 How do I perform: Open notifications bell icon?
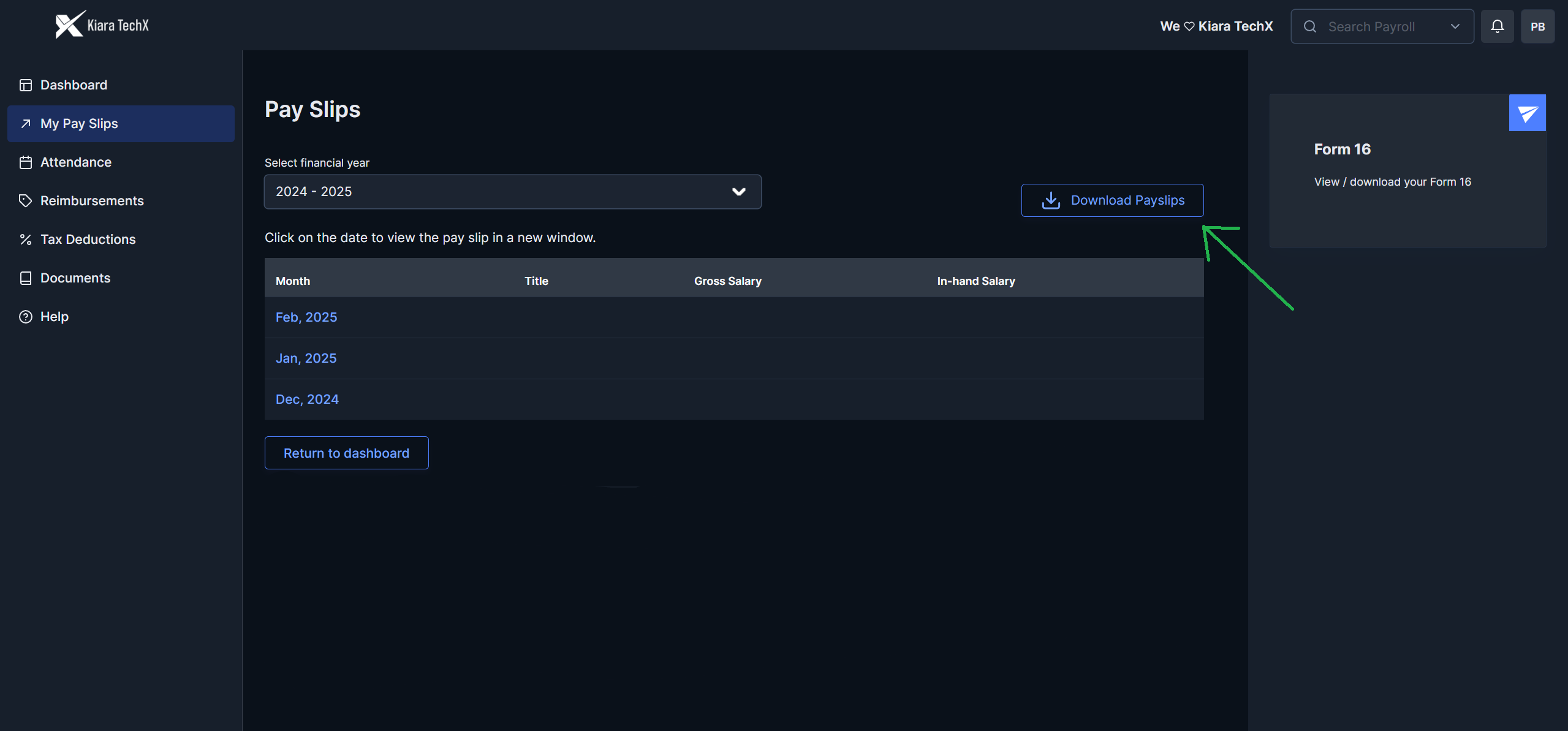pyautogui.click(x=1497, y=26)
